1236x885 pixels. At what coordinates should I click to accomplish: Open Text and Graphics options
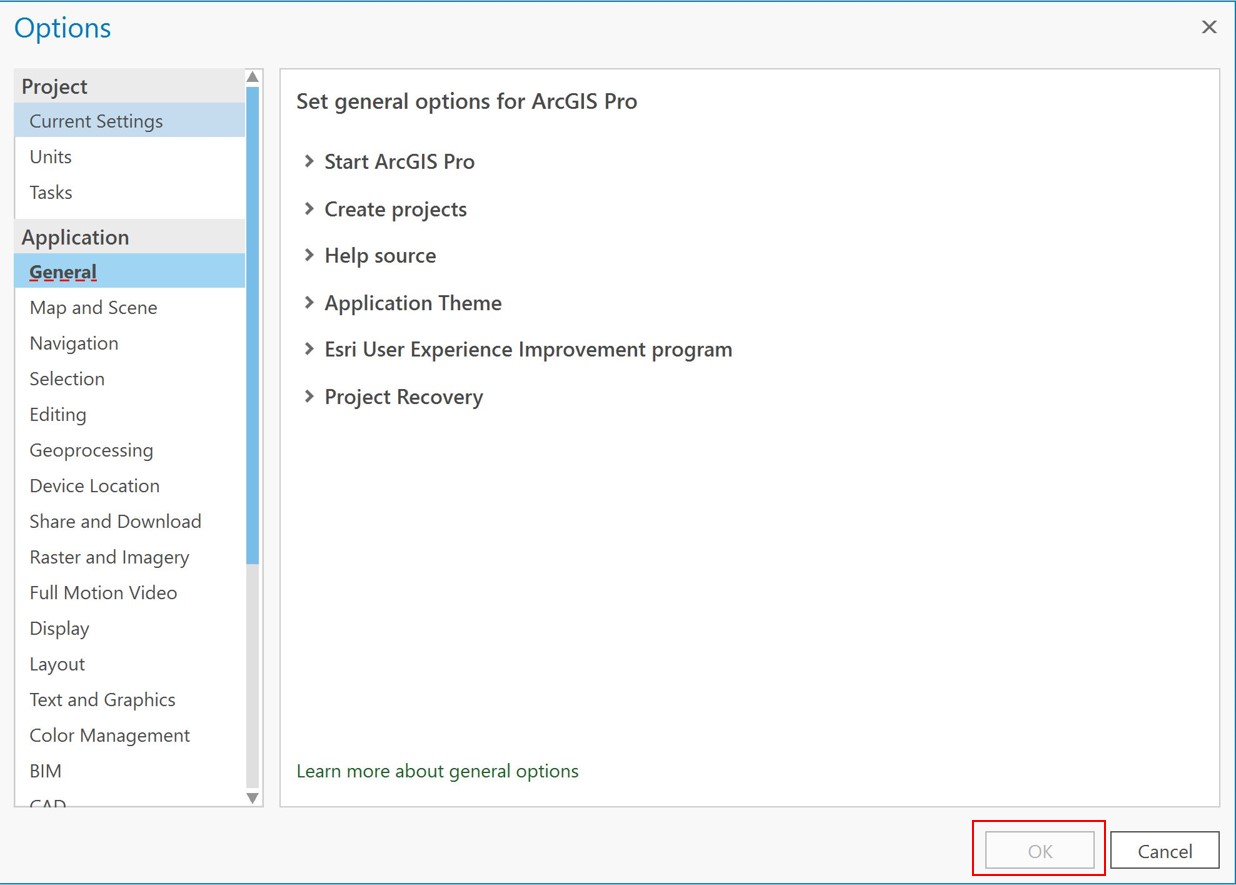[130, 700]
